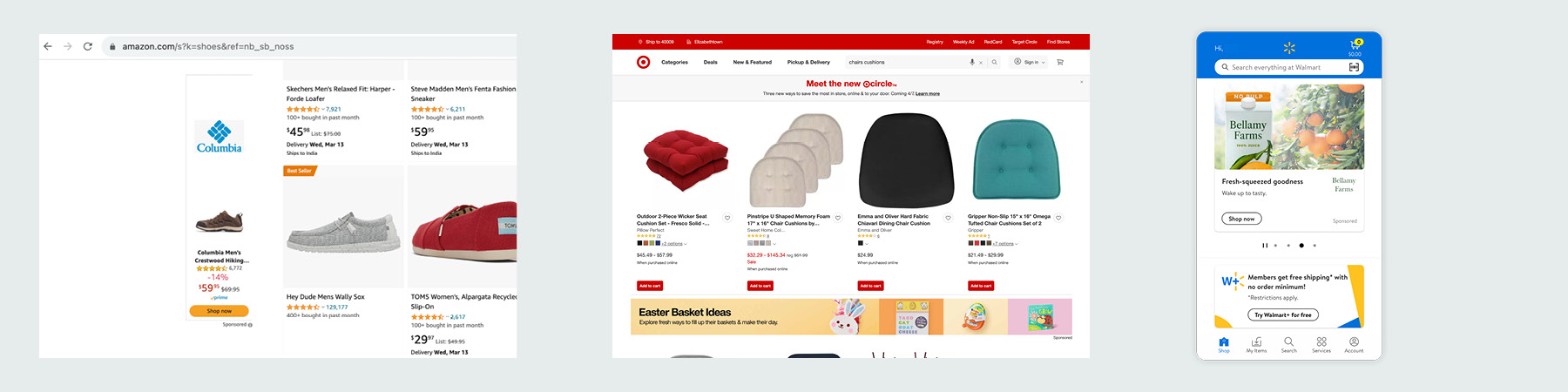The image size is (1568, 392).
Task: Open the Services tab in Walmart
Action: coord(1321,345)
